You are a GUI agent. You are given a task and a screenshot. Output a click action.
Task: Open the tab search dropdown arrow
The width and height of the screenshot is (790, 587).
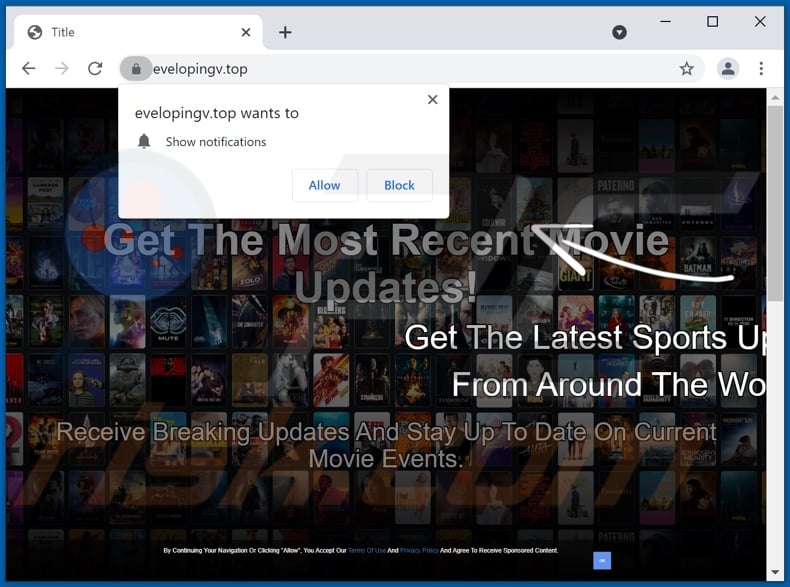pos(619,32)
